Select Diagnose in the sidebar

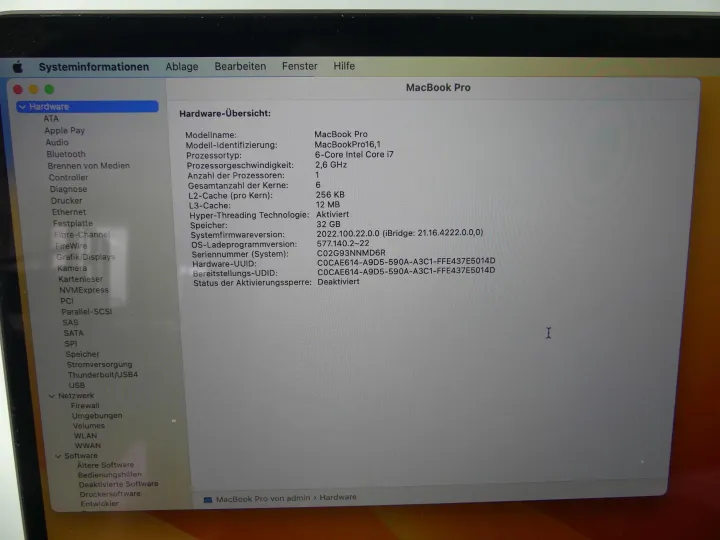68,189
